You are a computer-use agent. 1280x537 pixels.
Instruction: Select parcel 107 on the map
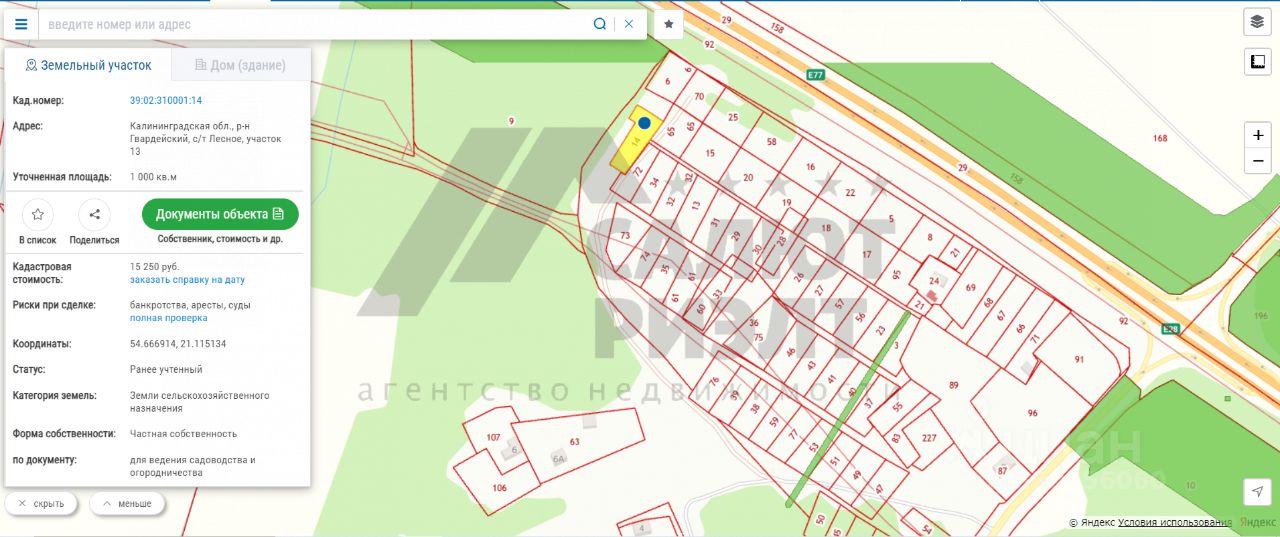pyautogui.click(x=493, y=438)
